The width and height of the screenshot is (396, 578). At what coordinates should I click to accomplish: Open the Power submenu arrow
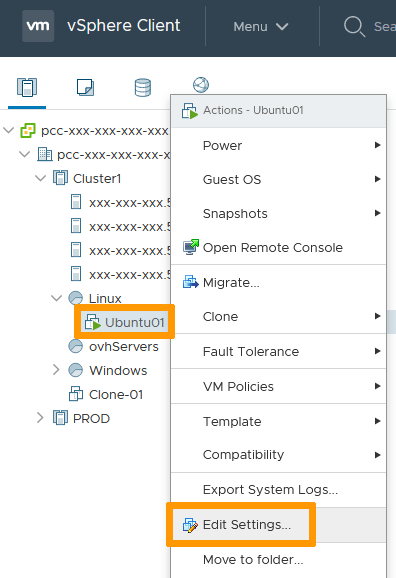click(377, 145)
